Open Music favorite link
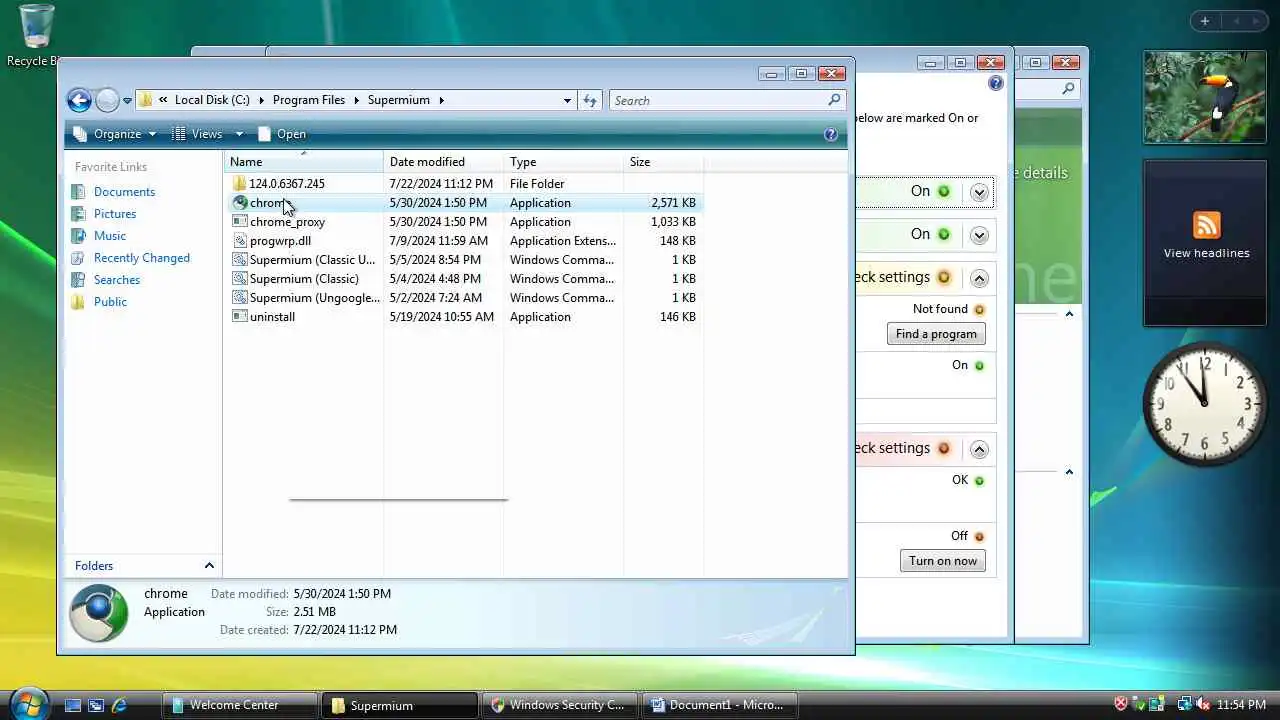 click(x=110, y=236)
